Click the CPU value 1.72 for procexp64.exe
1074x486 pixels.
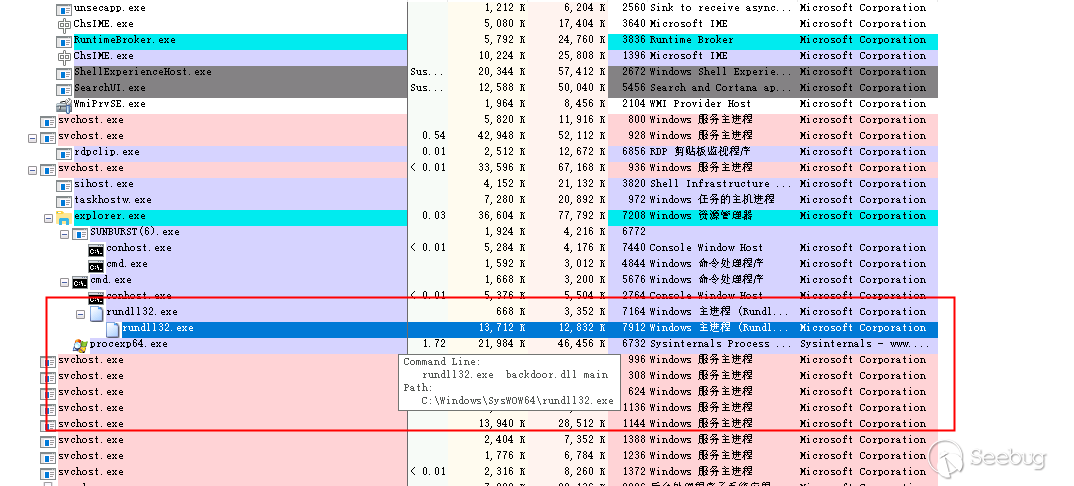[434, 344]
